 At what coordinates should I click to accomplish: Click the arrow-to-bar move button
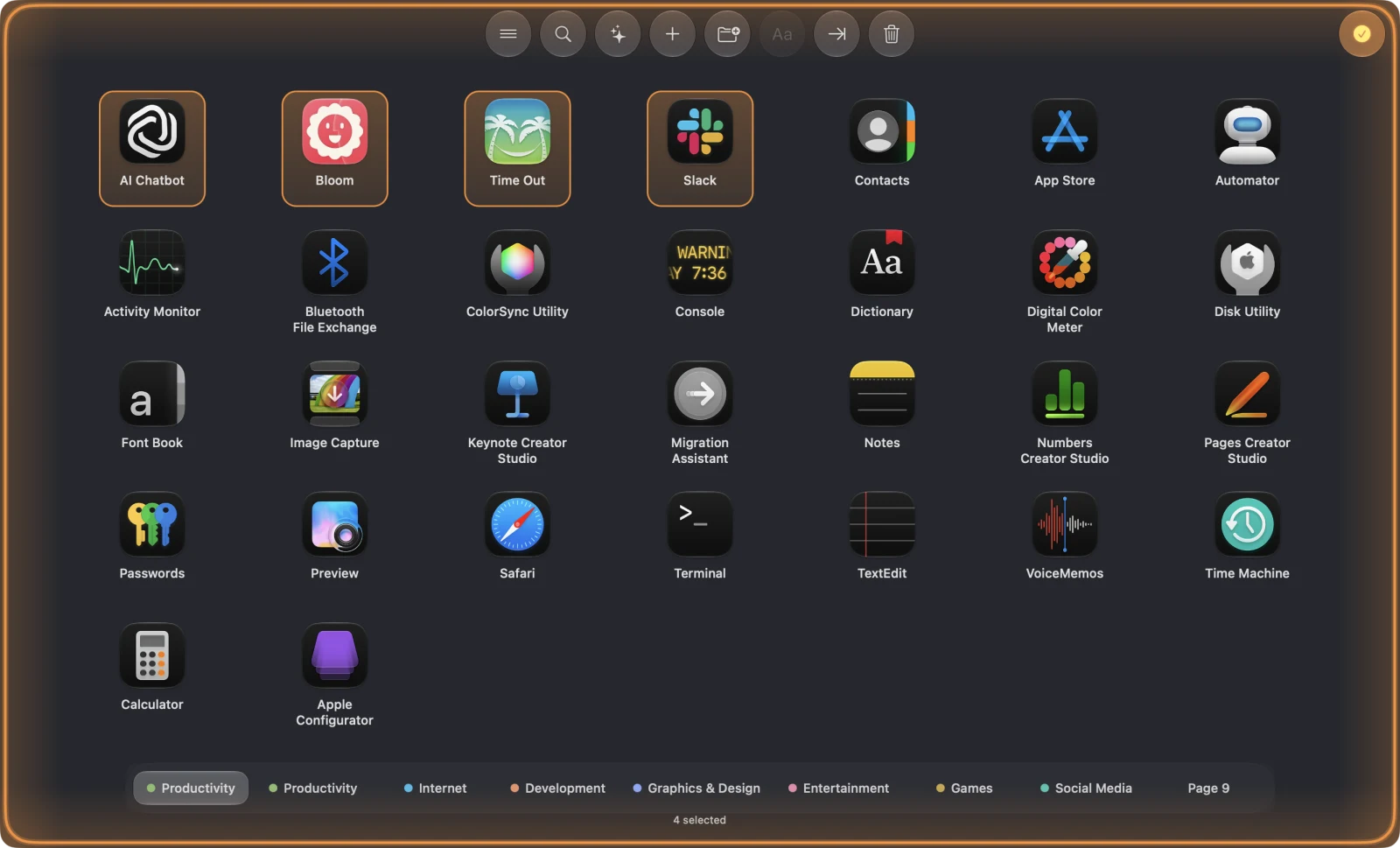tap(836, 34)
